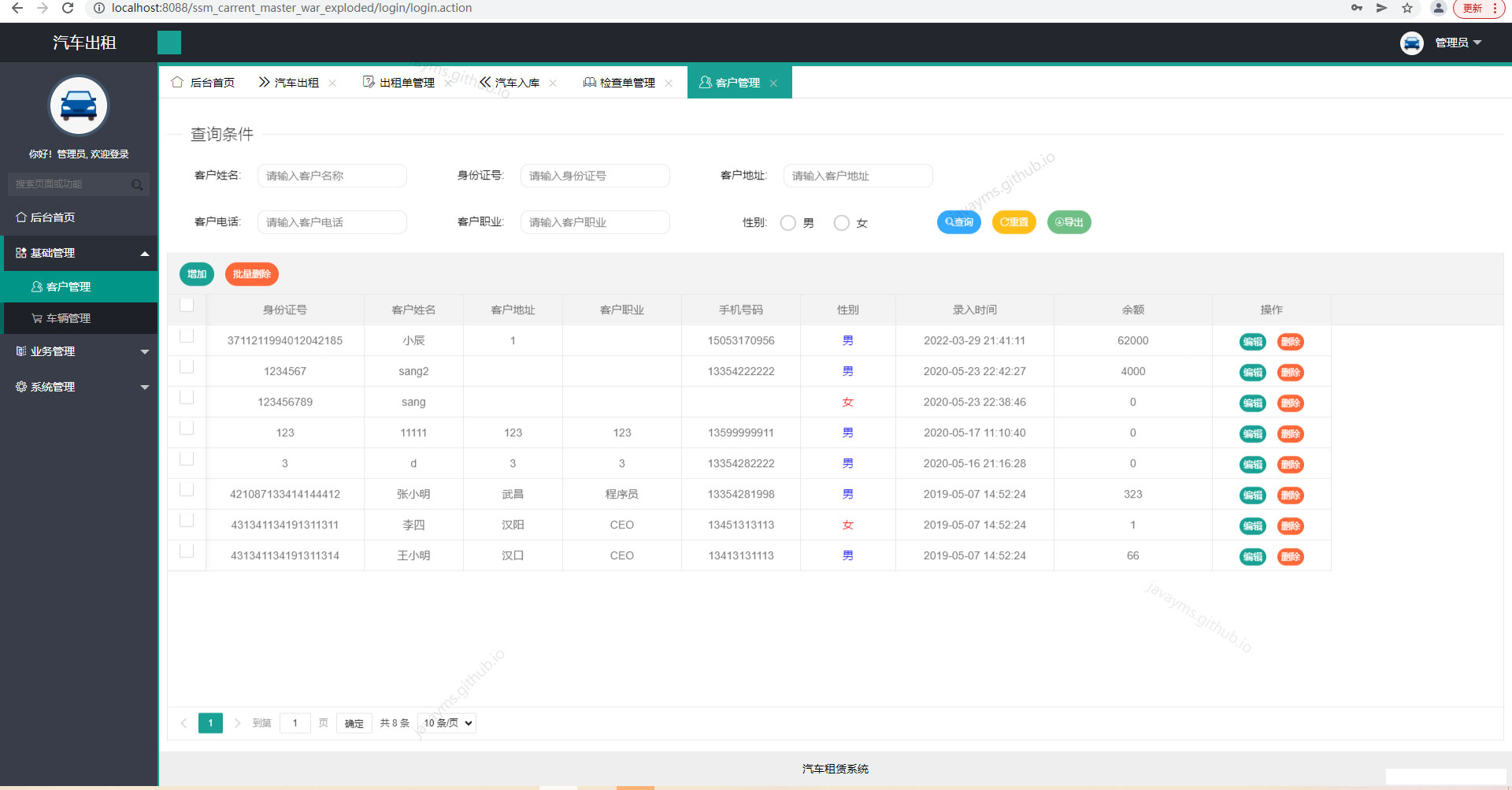Click the 客户姓名 input field
This screenshot has height=790, width=1512.
point(332,176)
